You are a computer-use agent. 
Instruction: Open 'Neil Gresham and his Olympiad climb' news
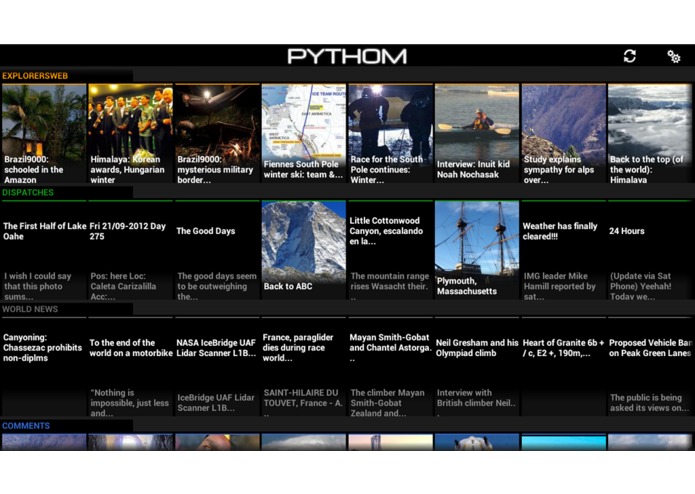[x=477, y=367]
